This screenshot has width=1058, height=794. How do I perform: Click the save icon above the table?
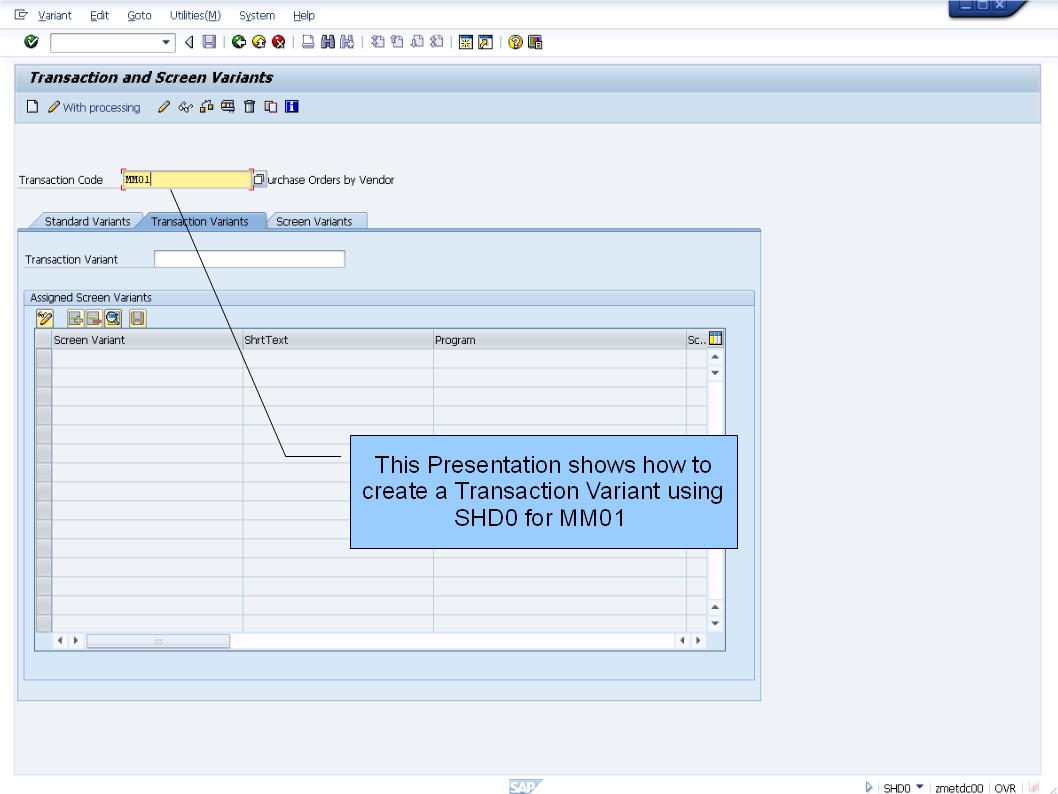[x=138, y=318]
